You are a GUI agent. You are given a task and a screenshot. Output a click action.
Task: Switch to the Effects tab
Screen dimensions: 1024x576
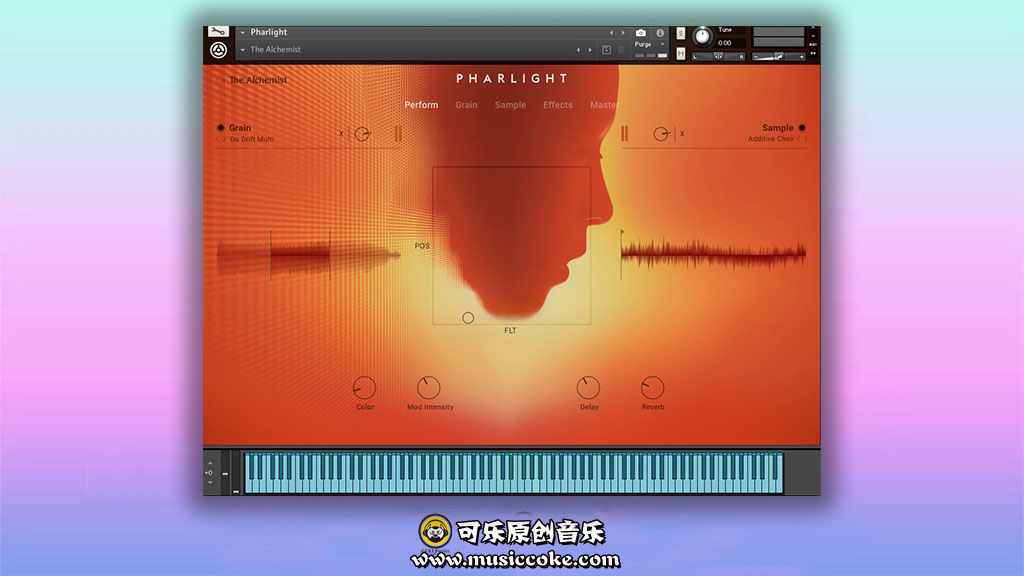558,105
